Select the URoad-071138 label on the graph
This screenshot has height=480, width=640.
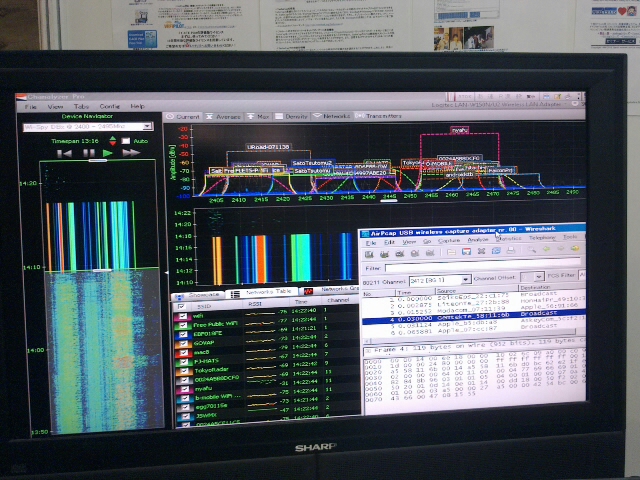tap(268, 147)
